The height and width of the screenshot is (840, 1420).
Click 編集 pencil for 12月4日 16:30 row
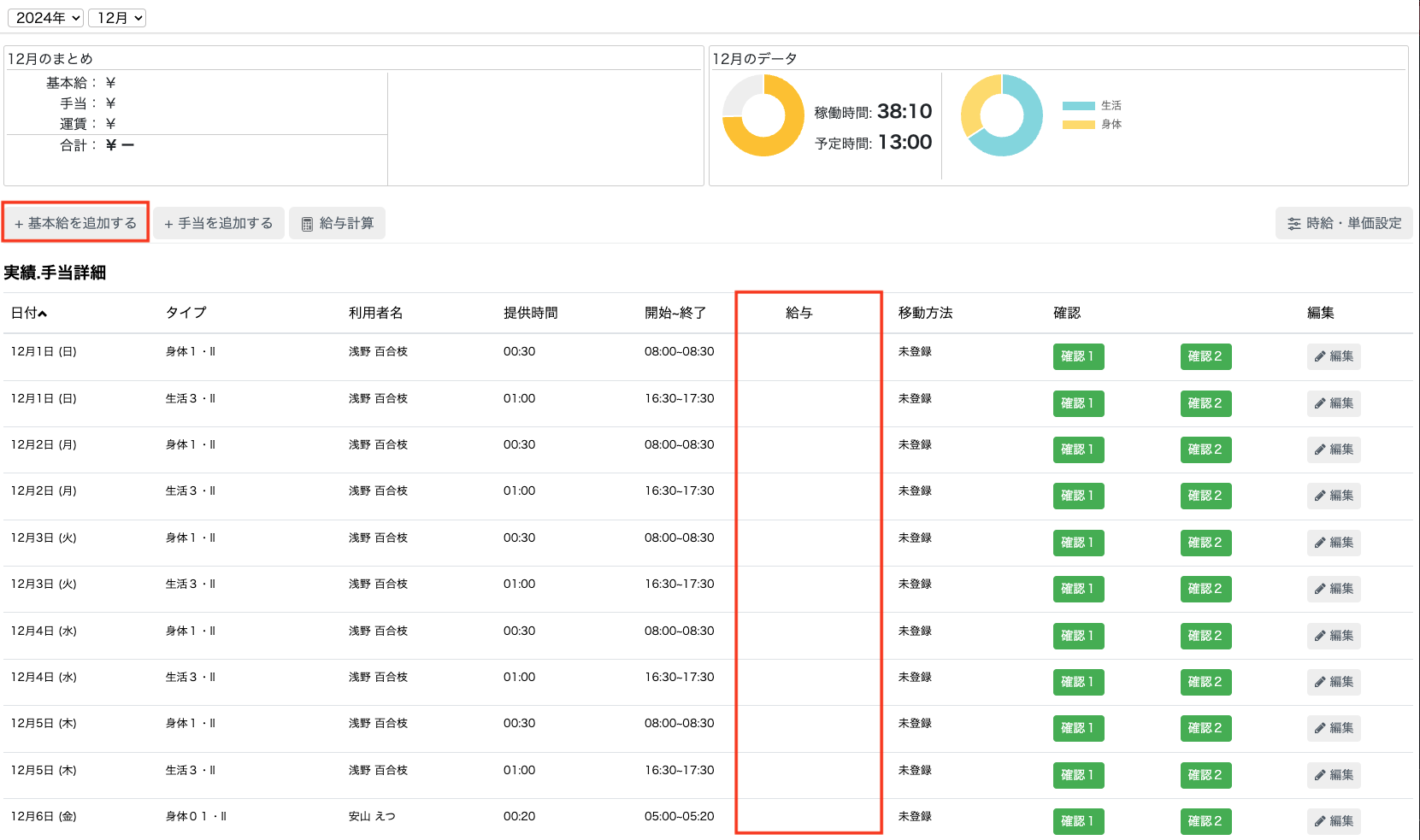[1334, 682]
